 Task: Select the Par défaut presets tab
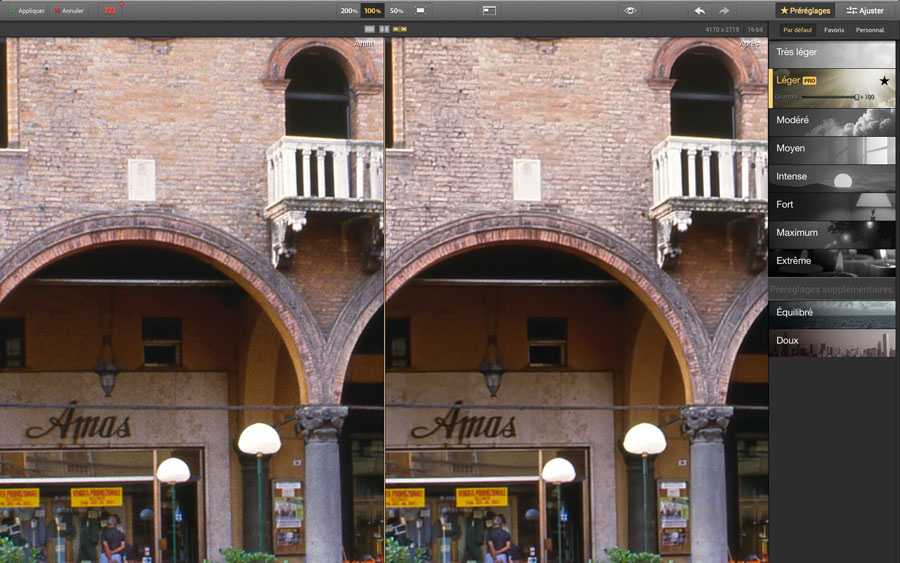(x=798, y=30)
